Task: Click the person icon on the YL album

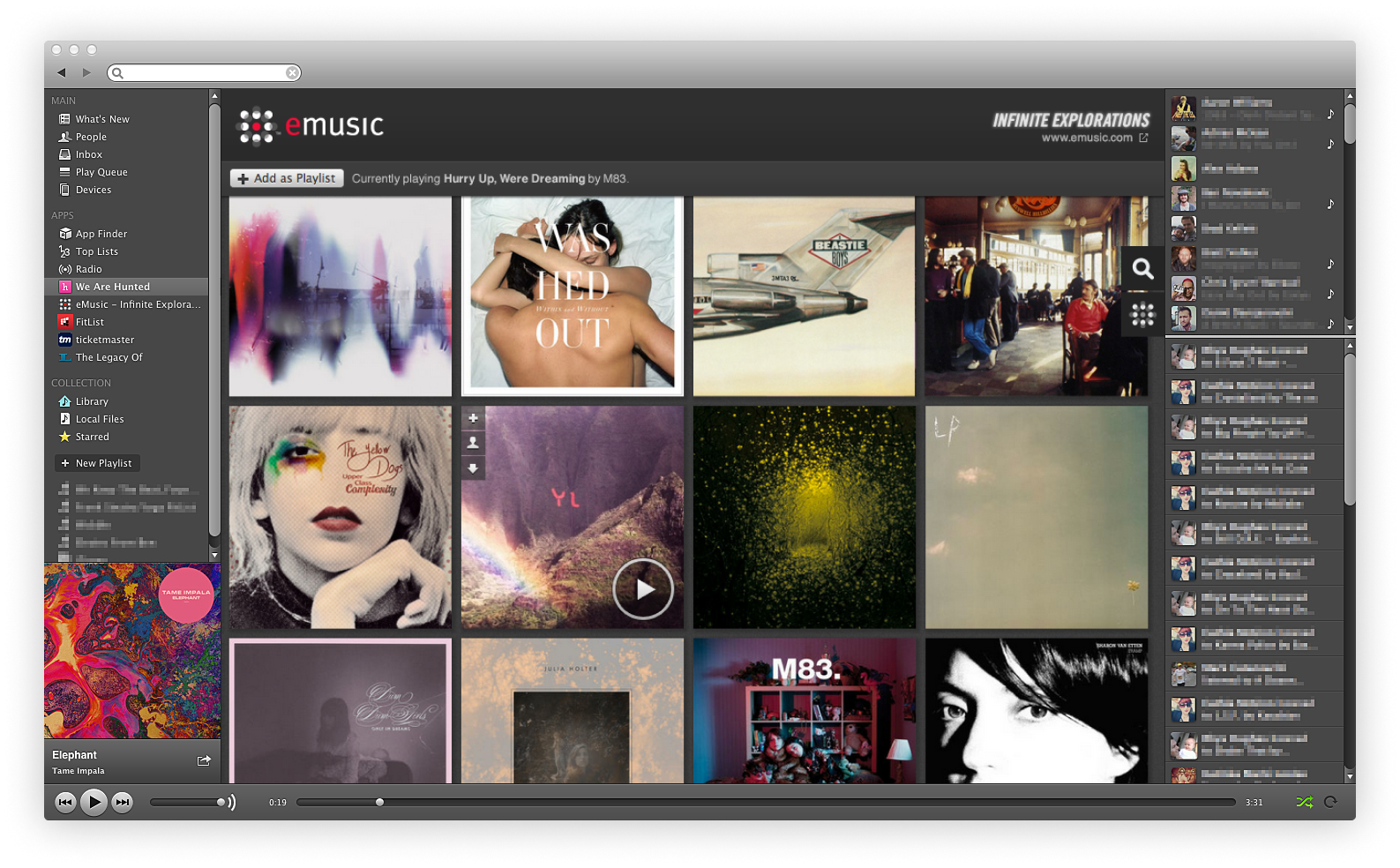Action: pyautogui.click(x=473, y=443)
